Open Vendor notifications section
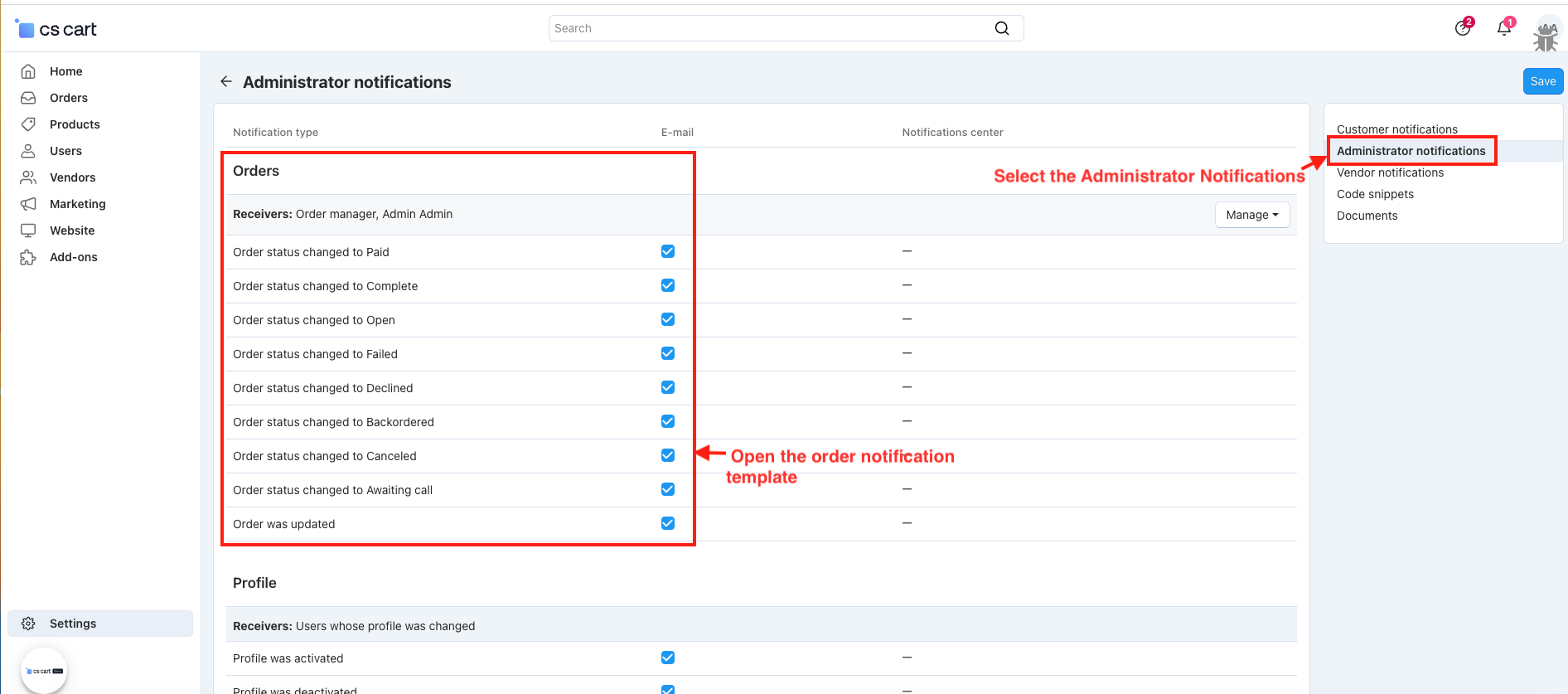Screen dimensions: 1568x694 coord(1390,172)
